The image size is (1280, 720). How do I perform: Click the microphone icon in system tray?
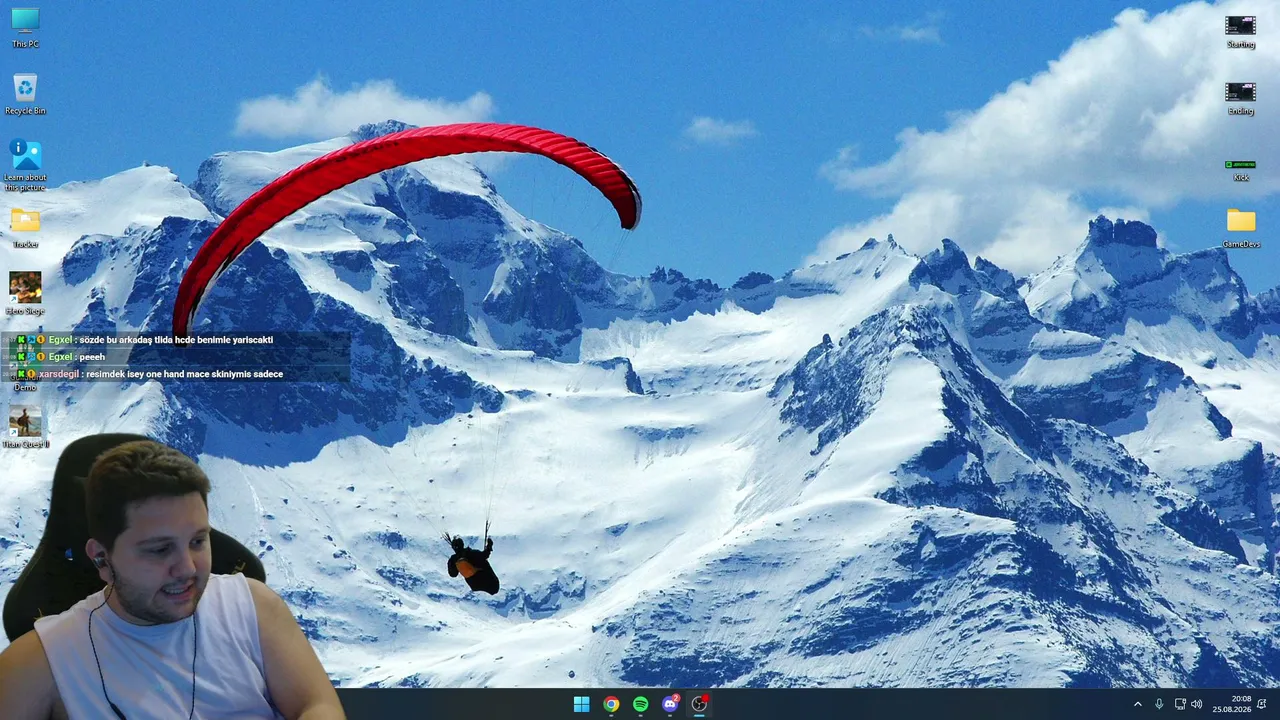pos(1159,704)
